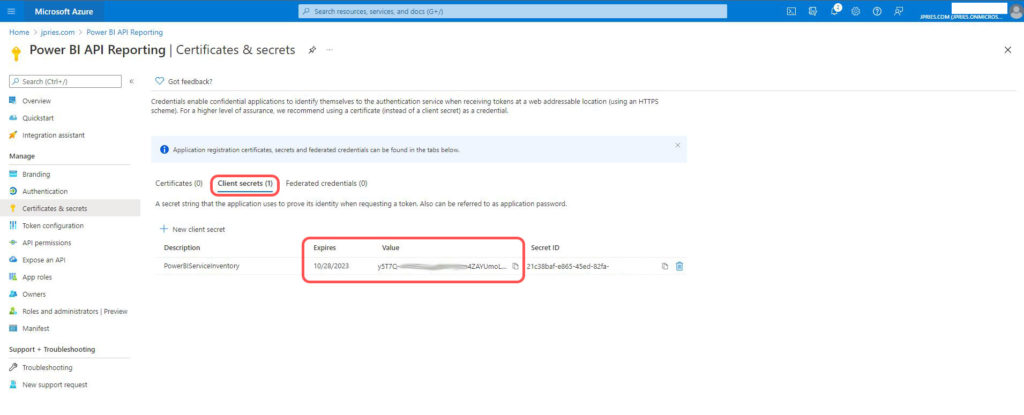Open the more options ellipsis menu
Viewport: 1024px width, 415px height.
(329, 49)
